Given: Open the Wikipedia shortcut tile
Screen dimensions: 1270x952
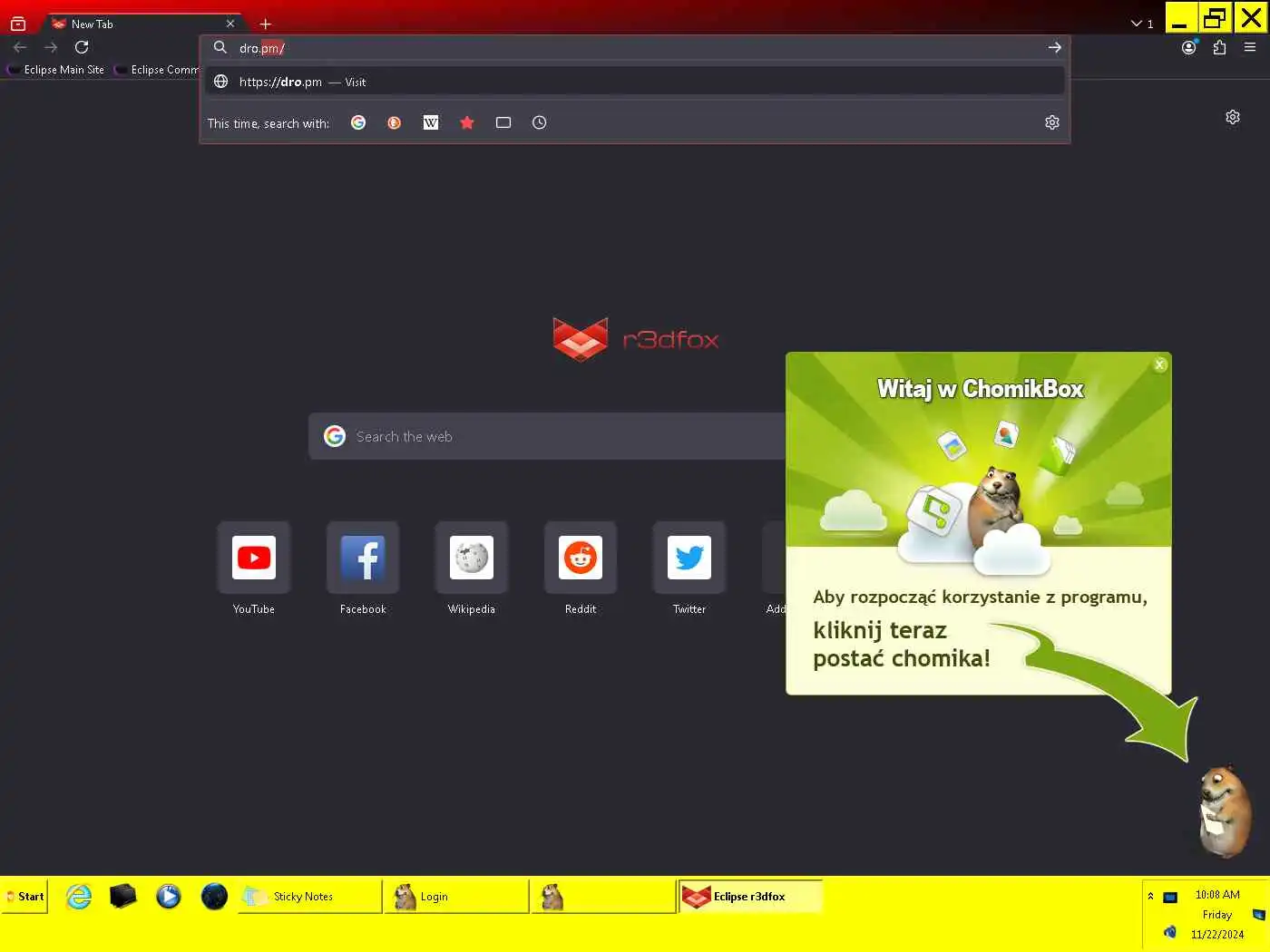Looking at the screenshot, I should tap(472, 558).
